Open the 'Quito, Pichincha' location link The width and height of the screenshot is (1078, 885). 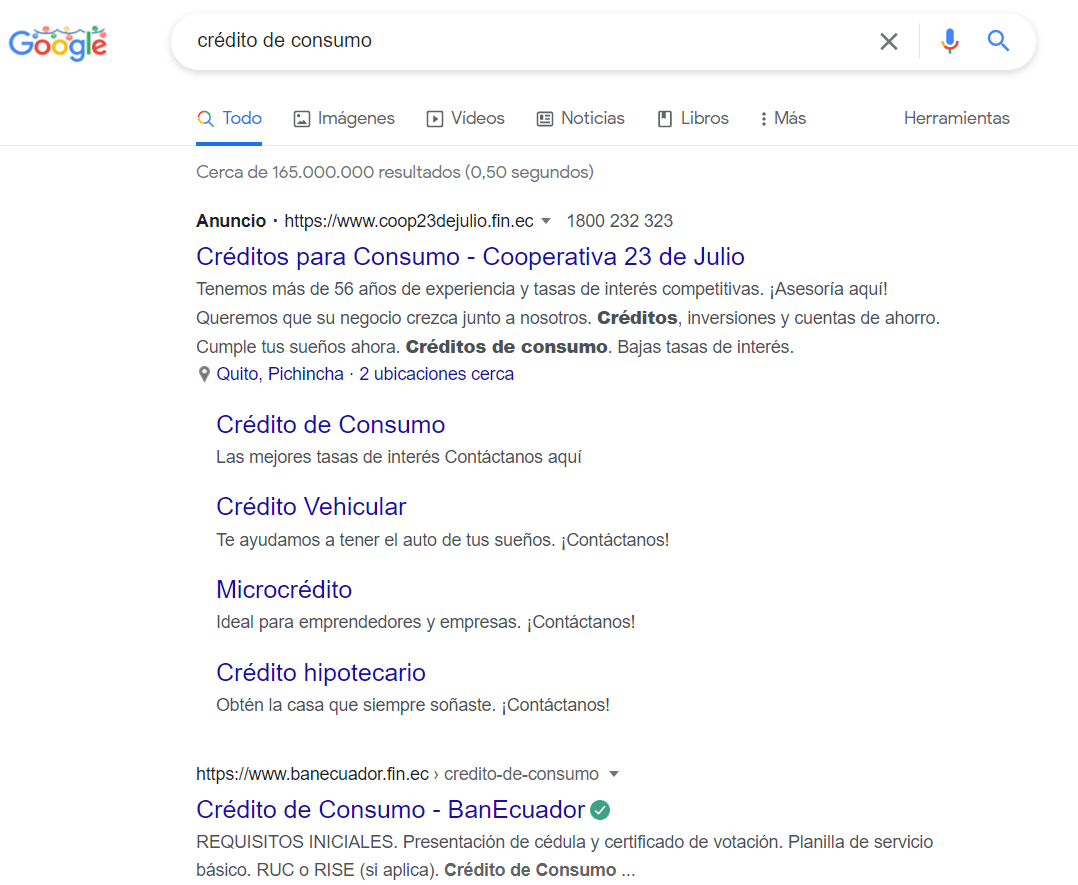point(280,374)
